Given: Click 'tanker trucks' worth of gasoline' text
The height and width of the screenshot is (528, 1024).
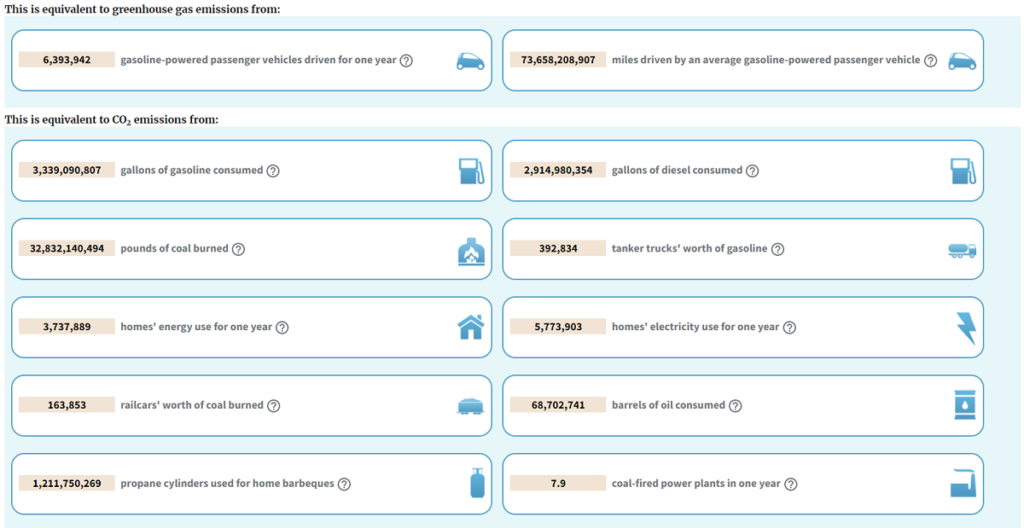Looking at the screenshot, I should coord(690,248).
